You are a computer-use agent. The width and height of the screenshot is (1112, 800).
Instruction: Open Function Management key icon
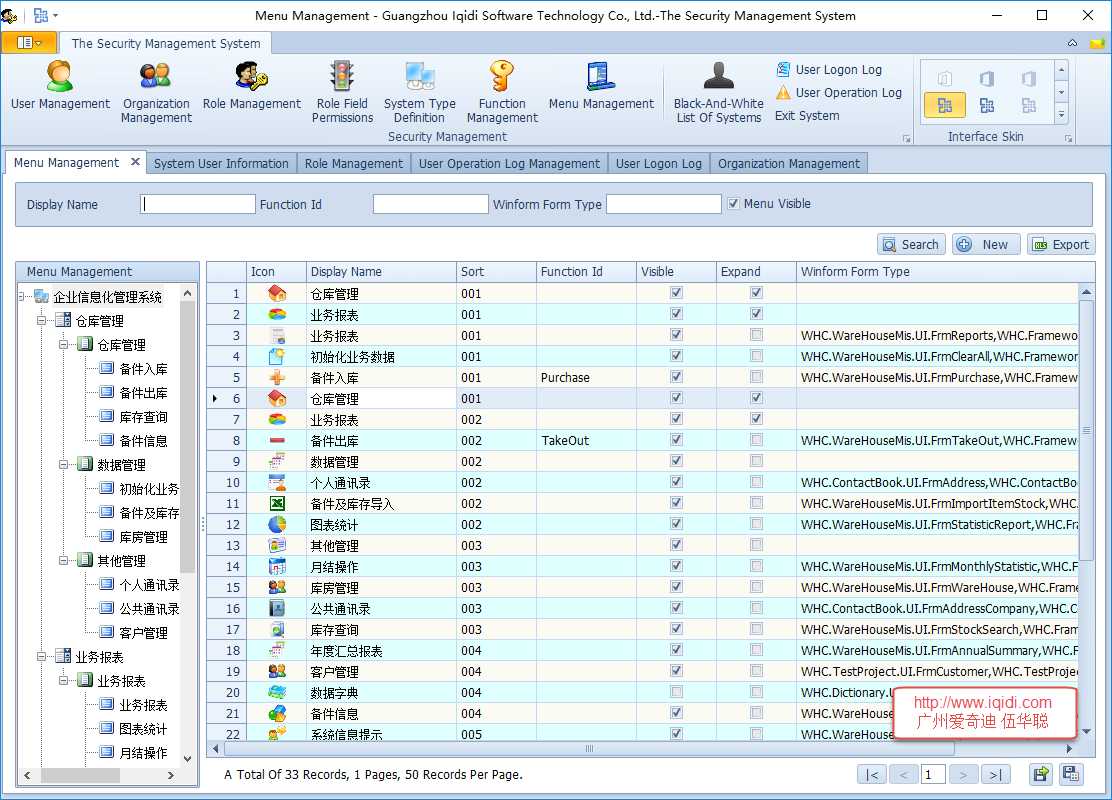click(x=502, y=92)
